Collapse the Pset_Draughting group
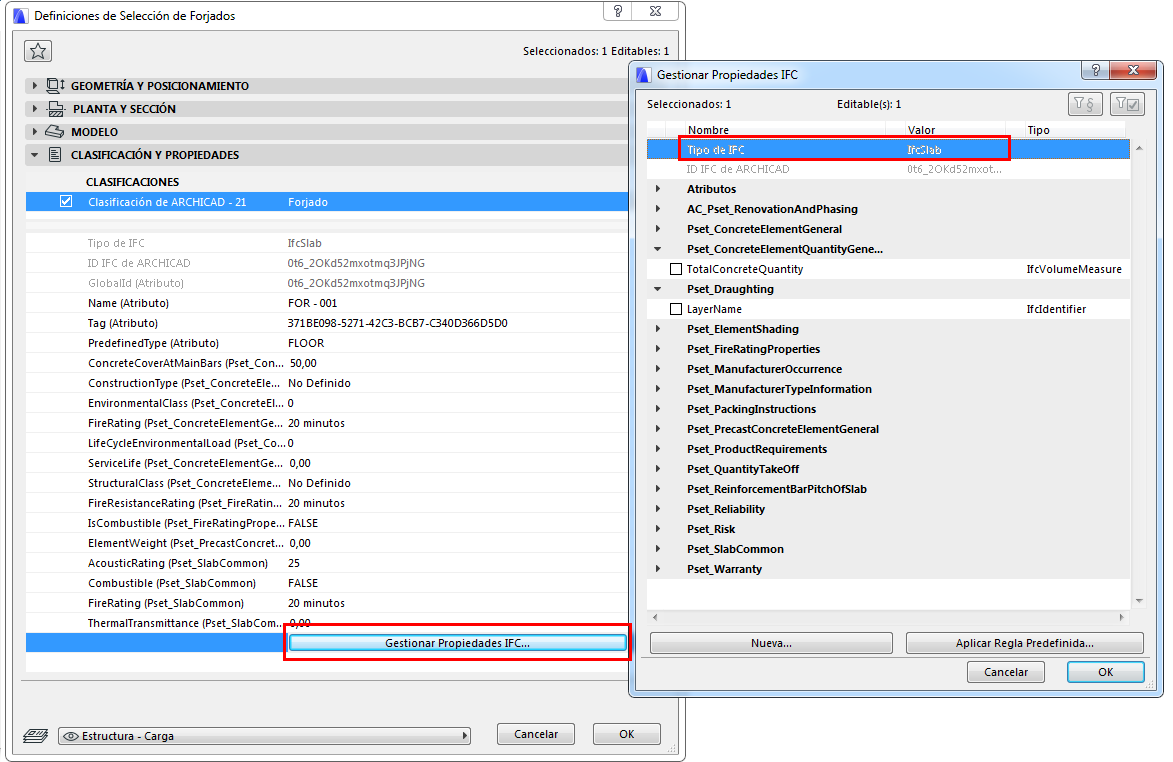1173x762 pixels. (x=658, y=289)
